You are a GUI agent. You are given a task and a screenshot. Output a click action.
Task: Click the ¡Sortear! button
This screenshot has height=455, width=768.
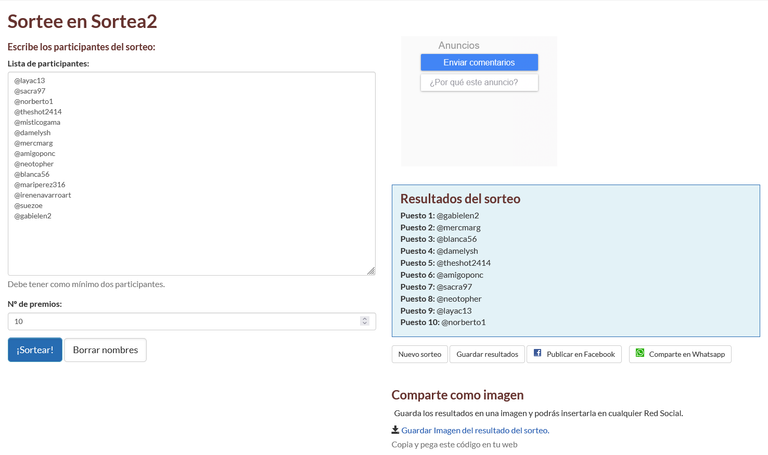(x=35, y=350)
